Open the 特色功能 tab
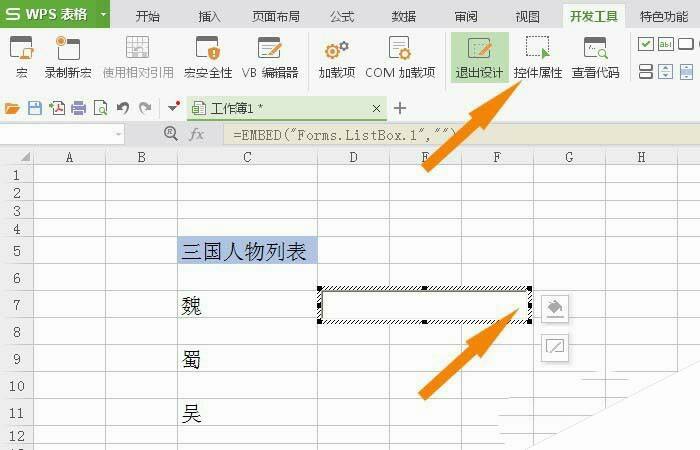Viewport: 700px width, 450px height. pos(664,17)
